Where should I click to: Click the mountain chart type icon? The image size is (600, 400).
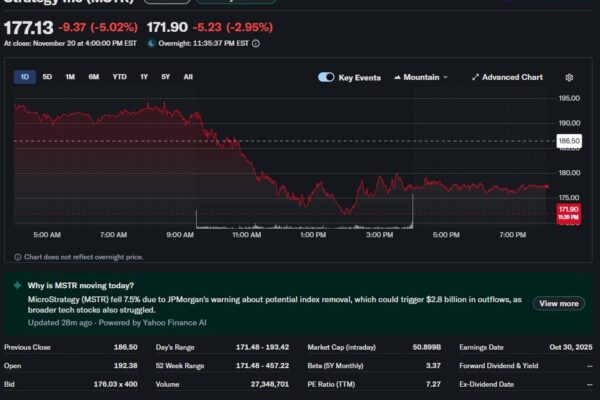(x=397, y=77)
